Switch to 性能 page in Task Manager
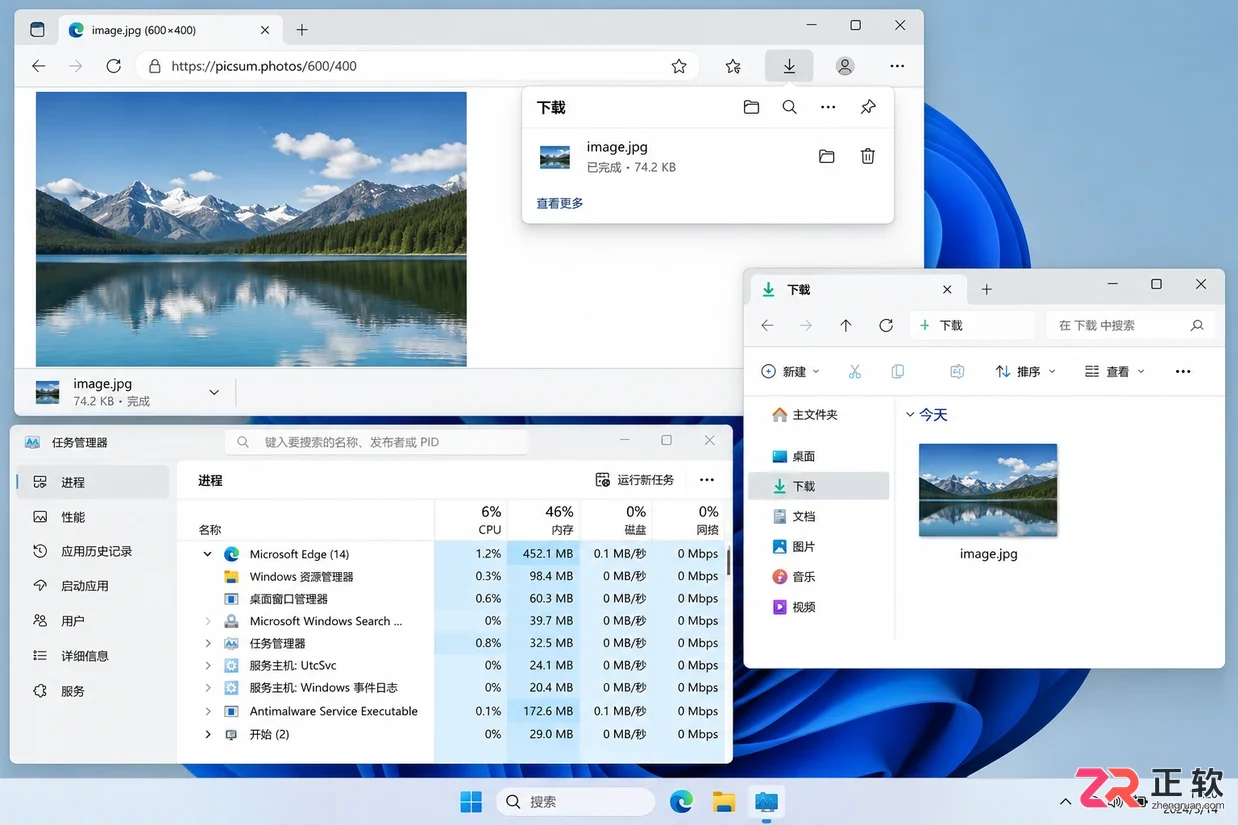The width and height of the screenshot is (1238, 825). point(93,517)
